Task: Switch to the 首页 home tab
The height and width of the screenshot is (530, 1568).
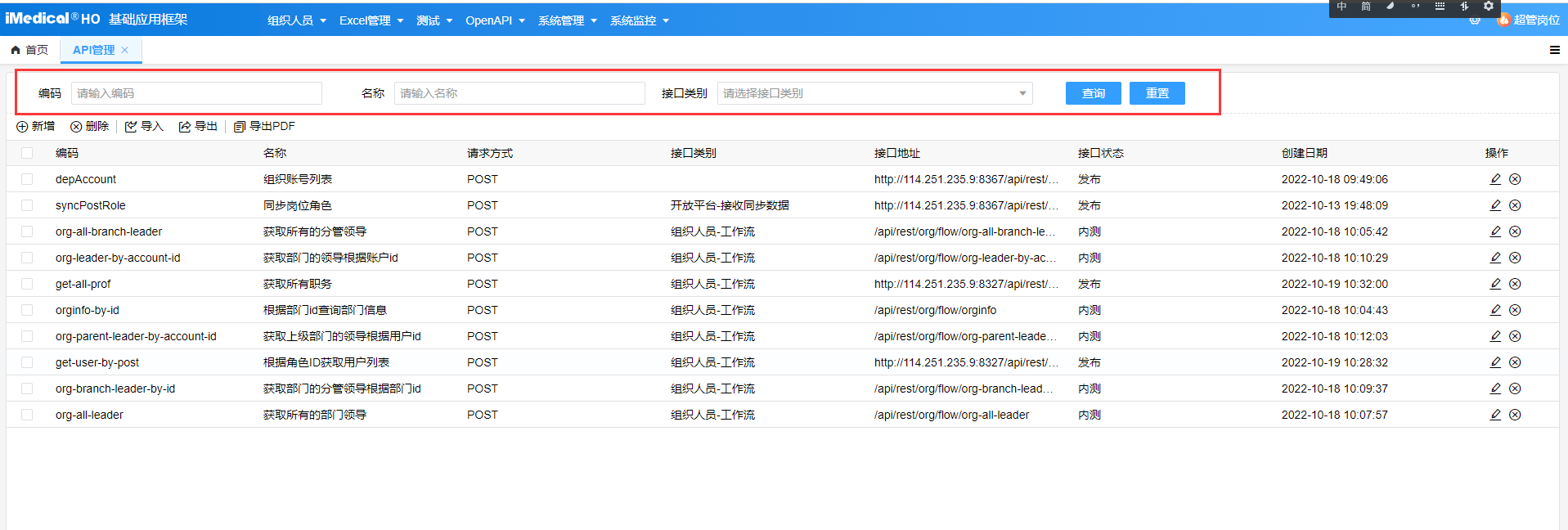Action: pyautogui.click(x=29, y=50)
